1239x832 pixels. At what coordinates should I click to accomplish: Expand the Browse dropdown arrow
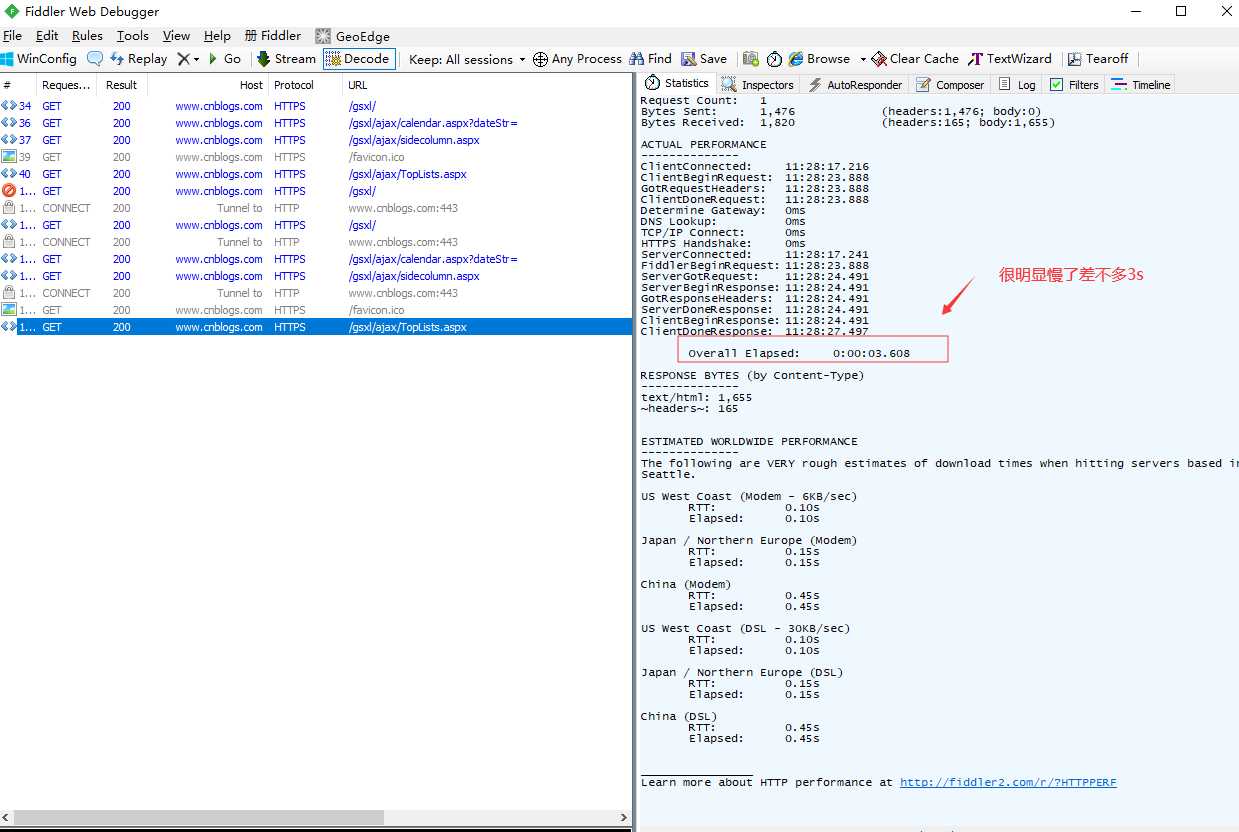[863, 59]
